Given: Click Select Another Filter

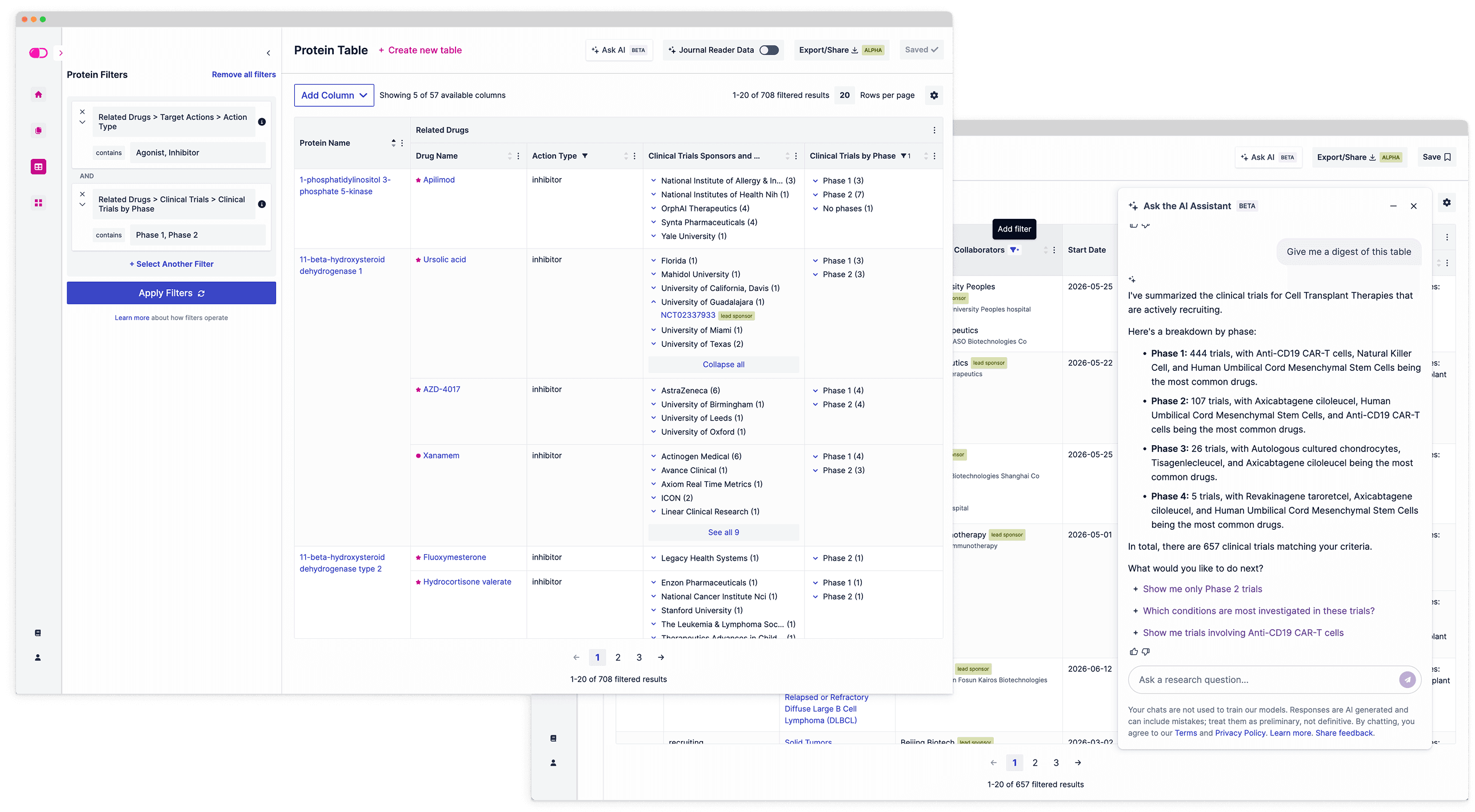Looking at the screenshot, I should pos(171,264).
